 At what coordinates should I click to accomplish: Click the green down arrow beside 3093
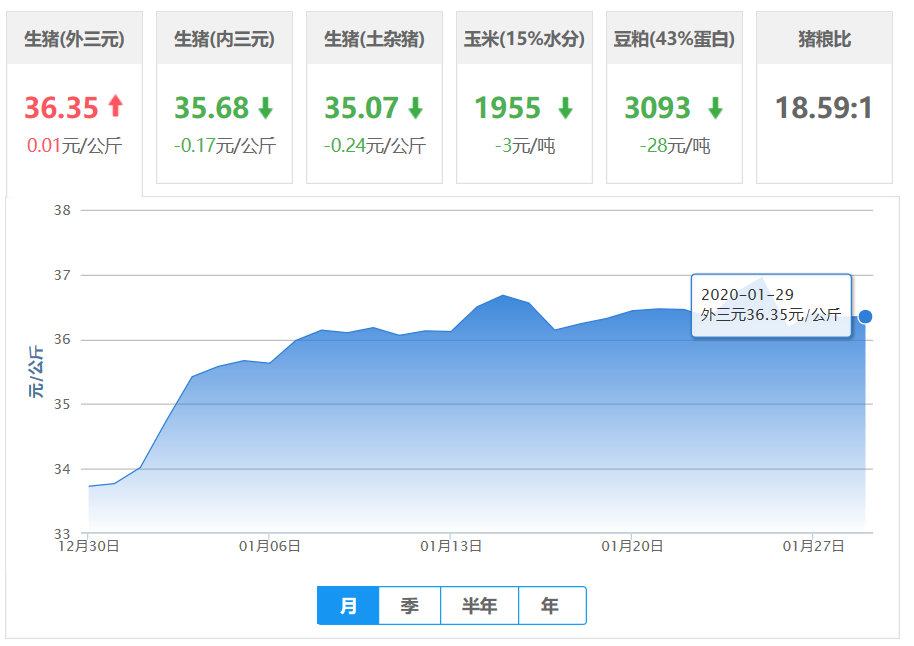(715, 107)
